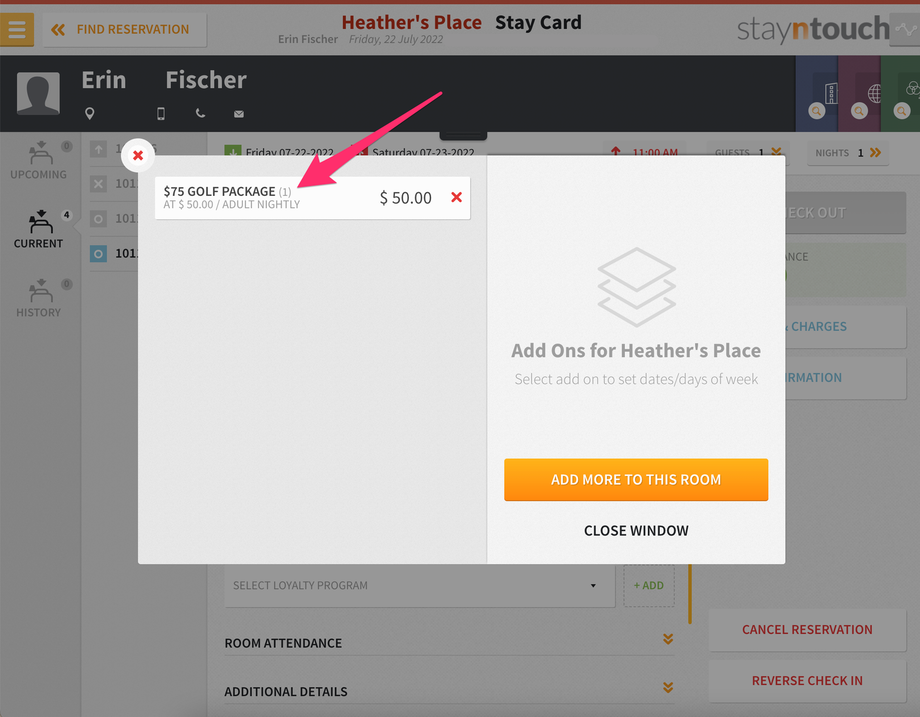Click Close Window link

coord(636,530)
